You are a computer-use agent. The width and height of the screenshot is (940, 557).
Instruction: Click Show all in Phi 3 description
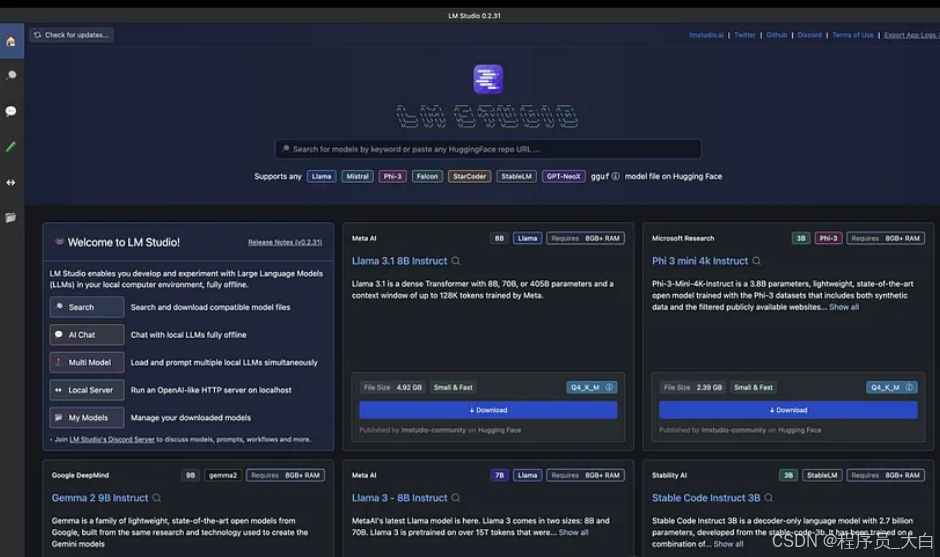(x=843, y=307)
